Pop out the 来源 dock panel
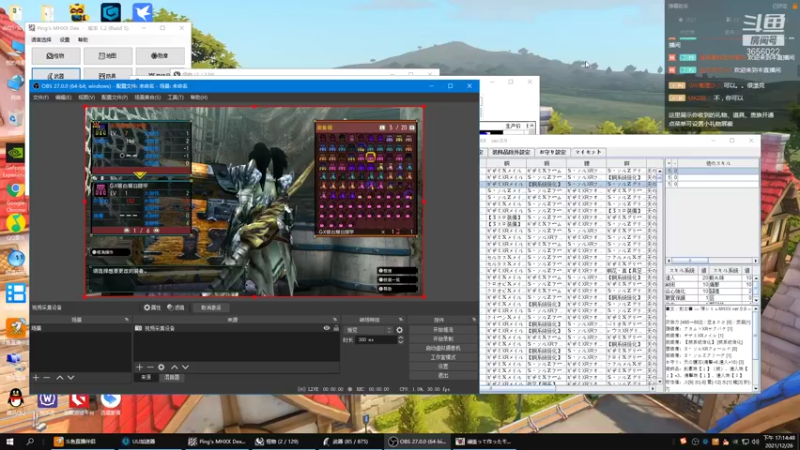This screenshot has width=800, height=450. tap(335, 320)
